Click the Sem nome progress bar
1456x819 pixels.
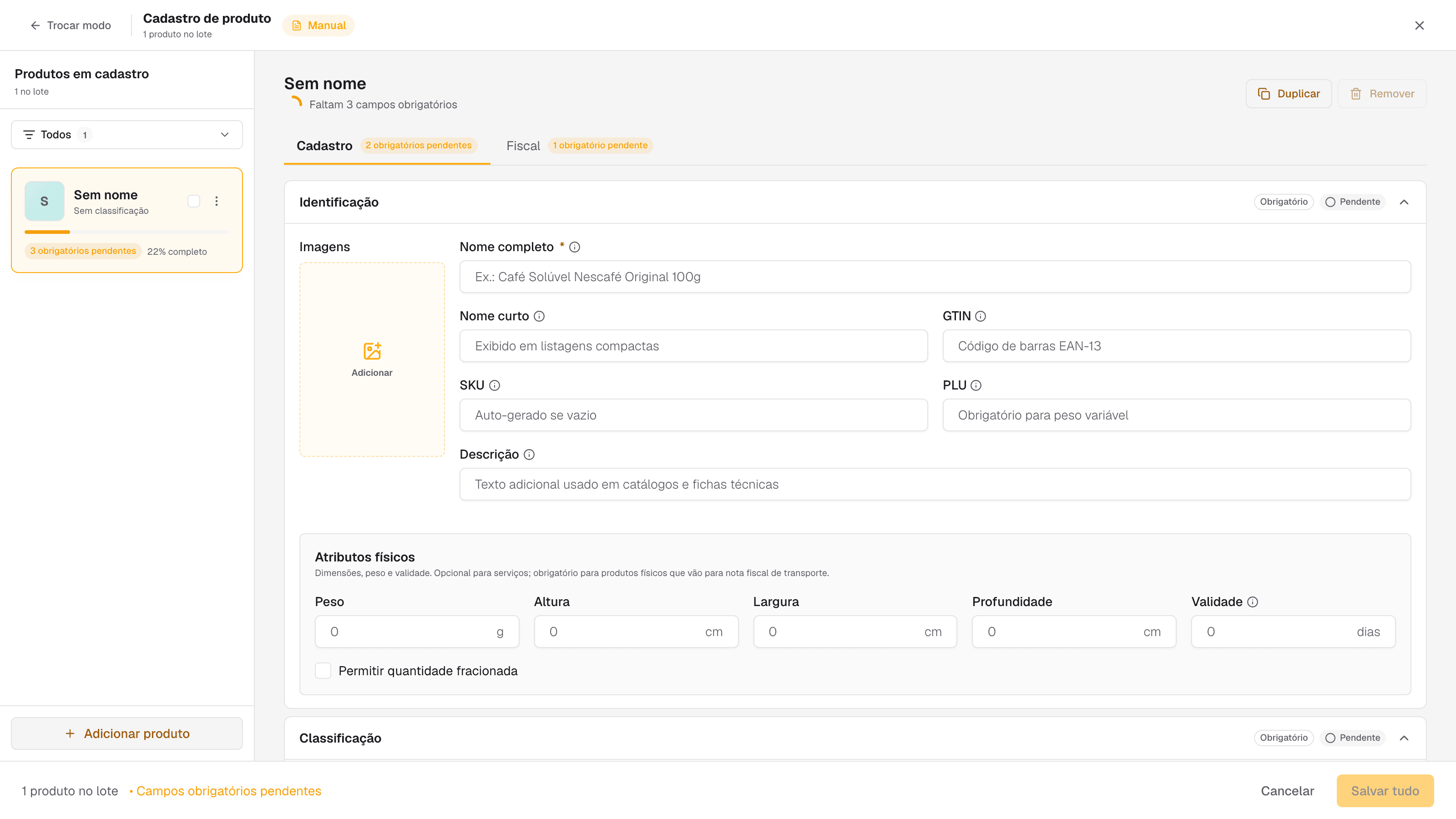pyautogui.click(x=126, y=232)
